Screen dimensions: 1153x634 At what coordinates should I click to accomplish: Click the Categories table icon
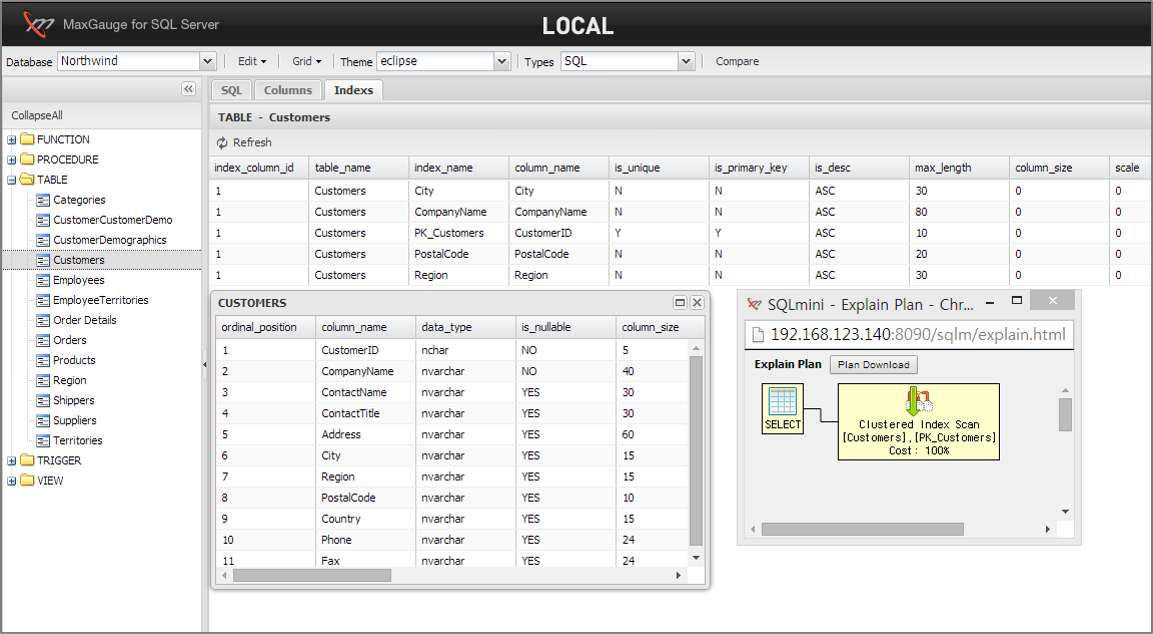point(43,200)
